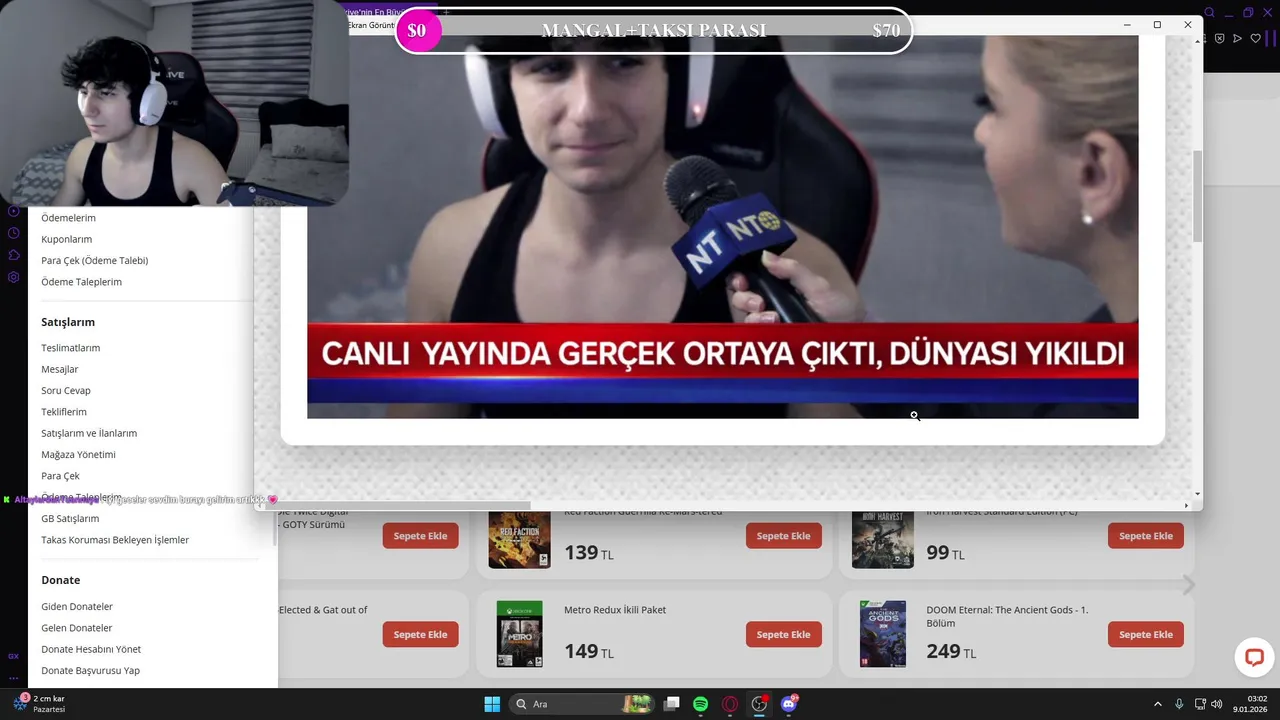Image resolution: width=1280 pixels, height=720 pixels.
Task: Click the popup horizontal scrollbar right arrow
Action: pos(1186,505)
